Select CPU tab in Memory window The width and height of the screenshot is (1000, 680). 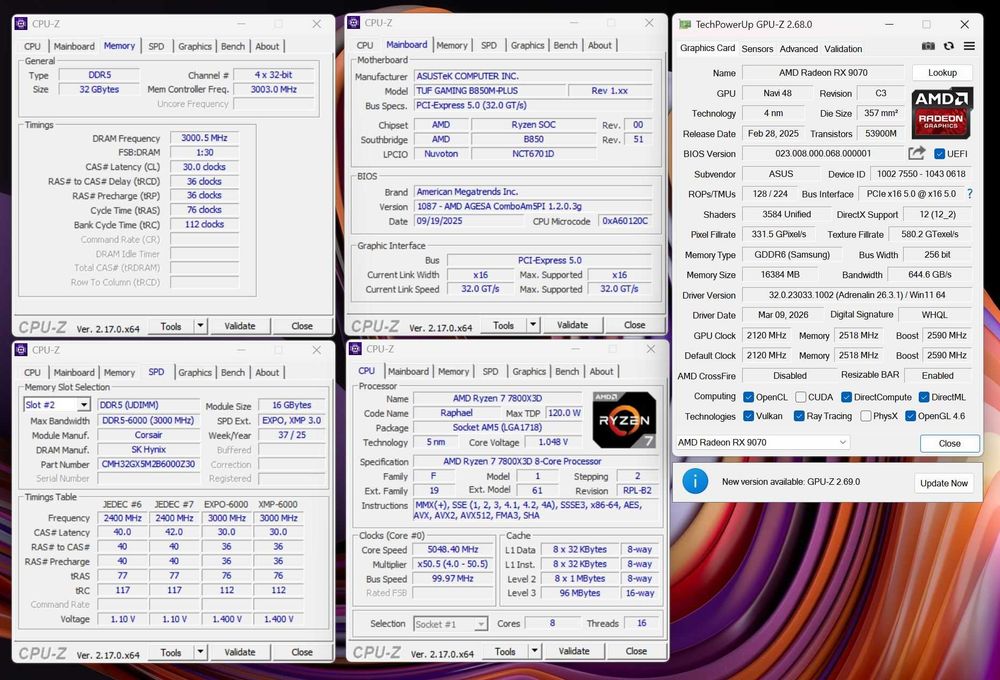32,46
